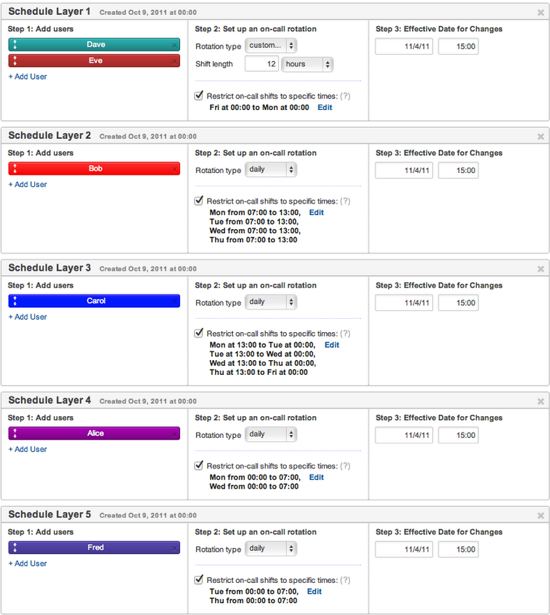Click the purple Fred user bar
This screenshot has width=550, height=615.
[94, 548]
